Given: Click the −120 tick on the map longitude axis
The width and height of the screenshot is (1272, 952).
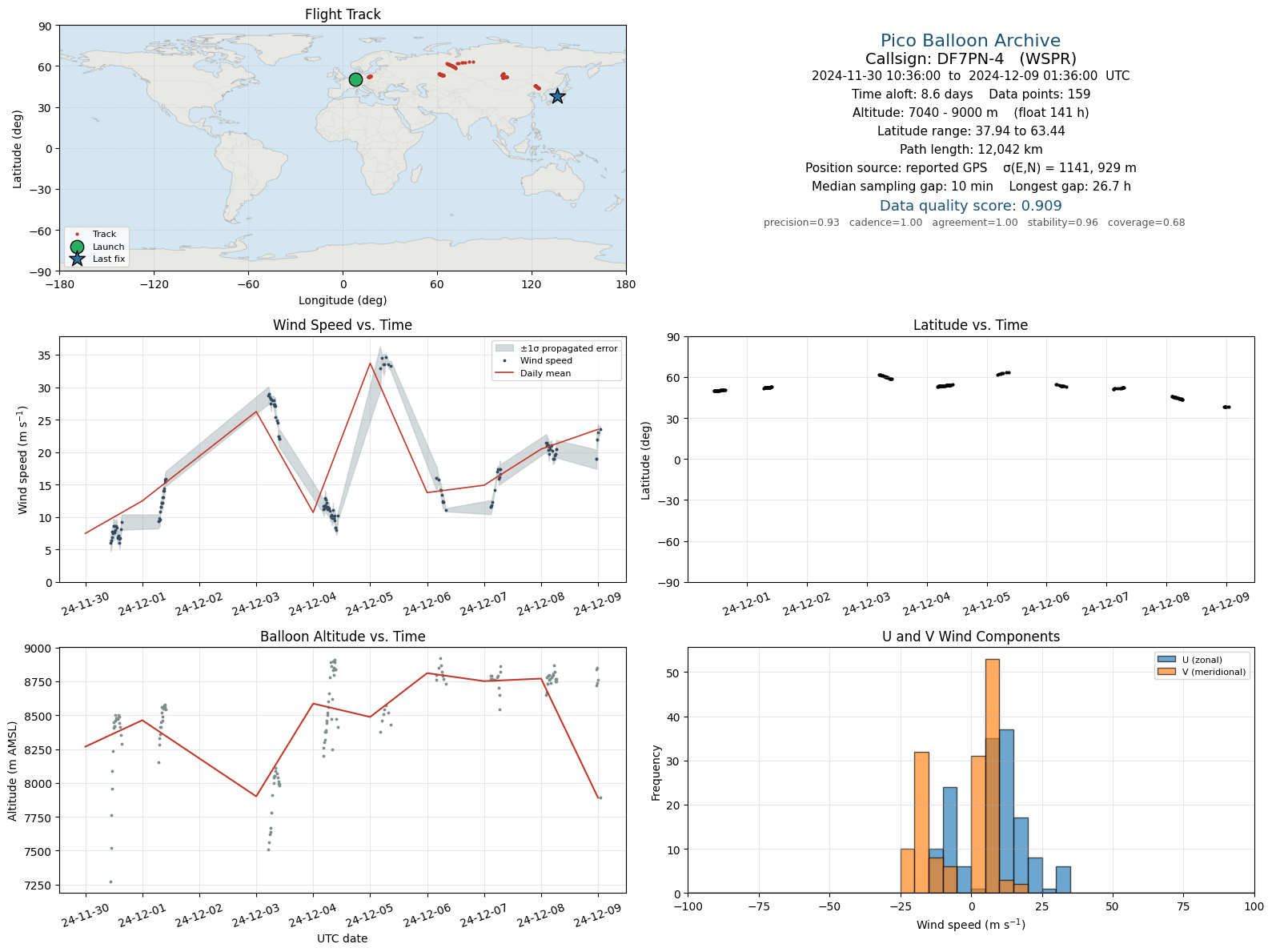Looking at the screenshot, I should click(x=154, y=284).
